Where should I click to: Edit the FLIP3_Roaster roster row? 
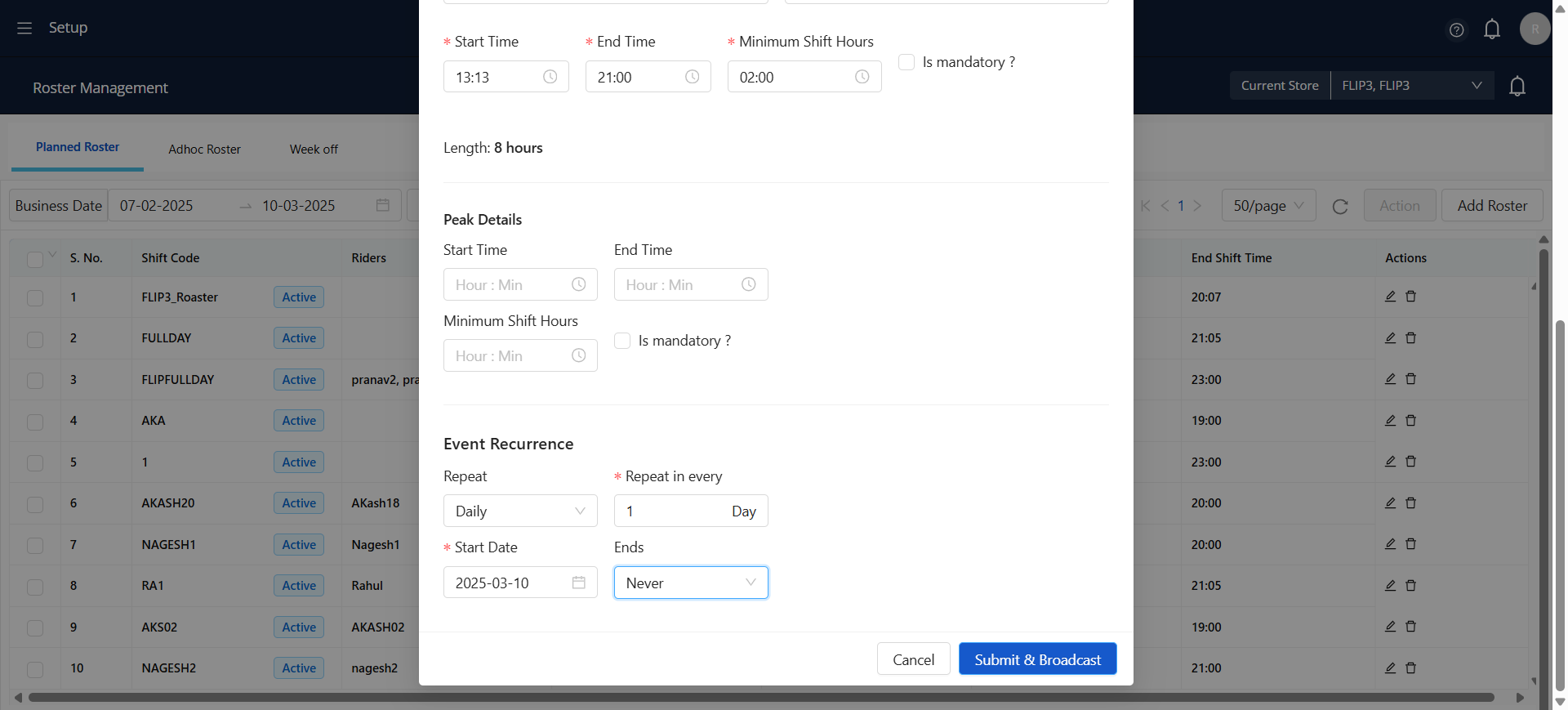point(1390,297)
